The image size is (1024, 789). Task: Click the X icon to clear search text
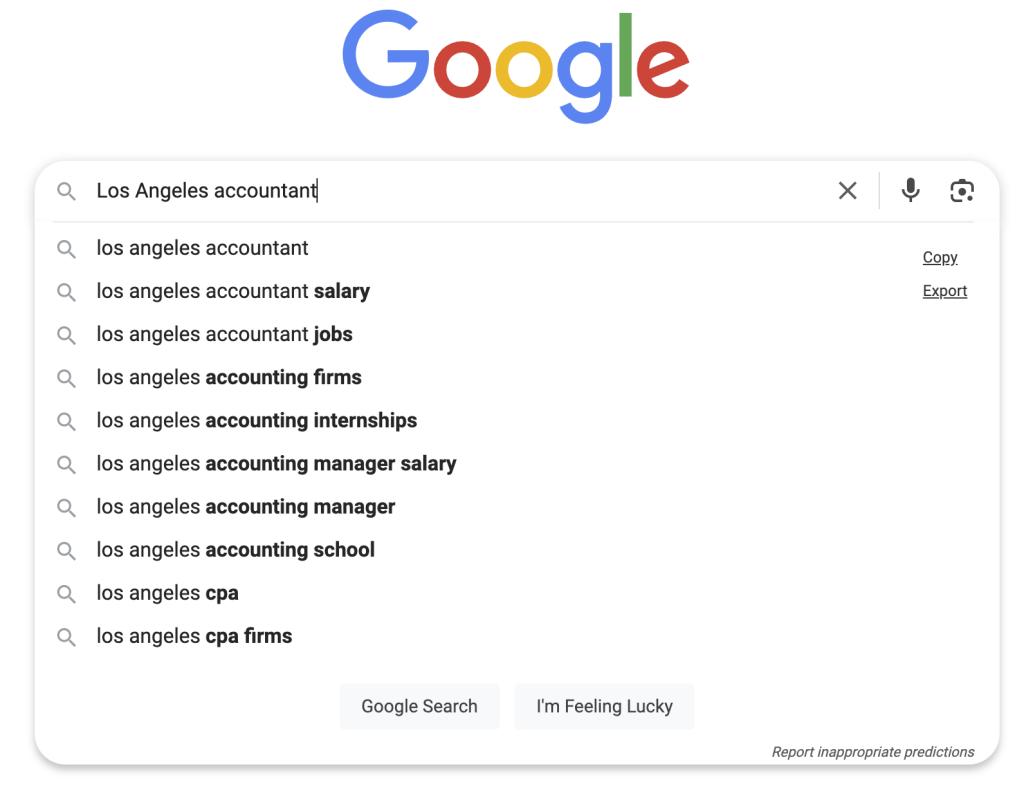pos(847,190)
